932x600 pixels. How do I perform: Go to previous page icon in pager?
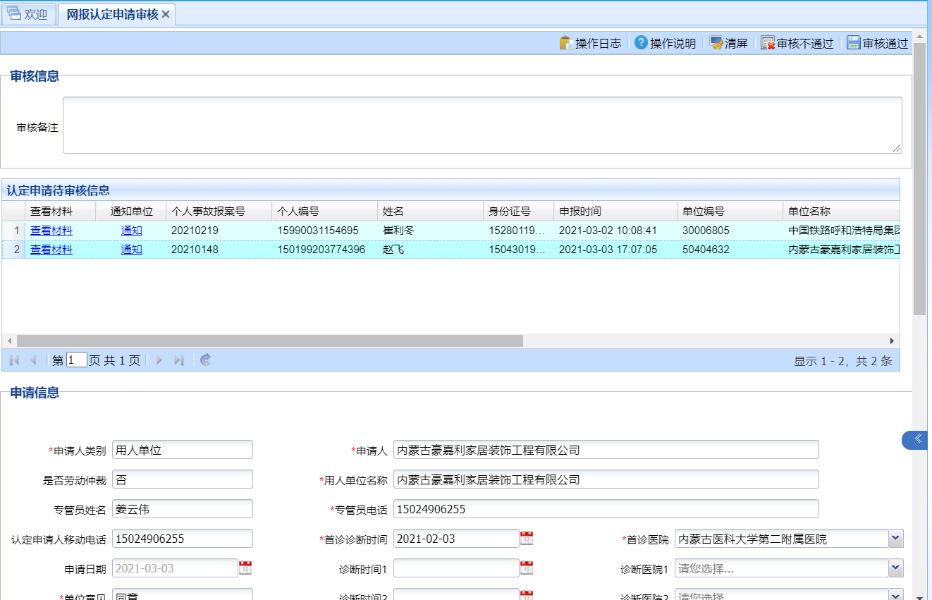click(x=33, y=360)
